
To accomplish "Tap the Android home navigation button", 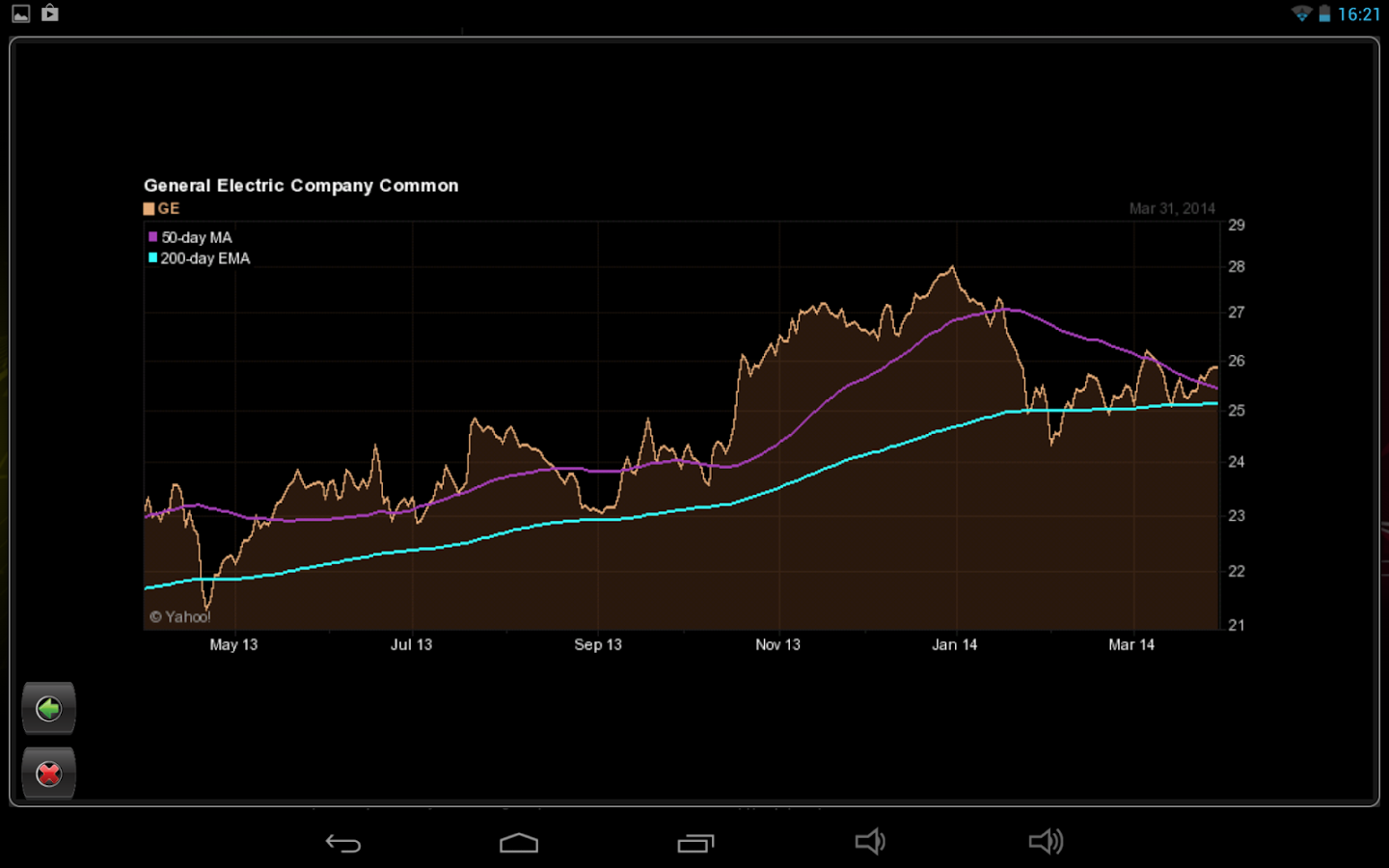I will click(x=519, y=843).
